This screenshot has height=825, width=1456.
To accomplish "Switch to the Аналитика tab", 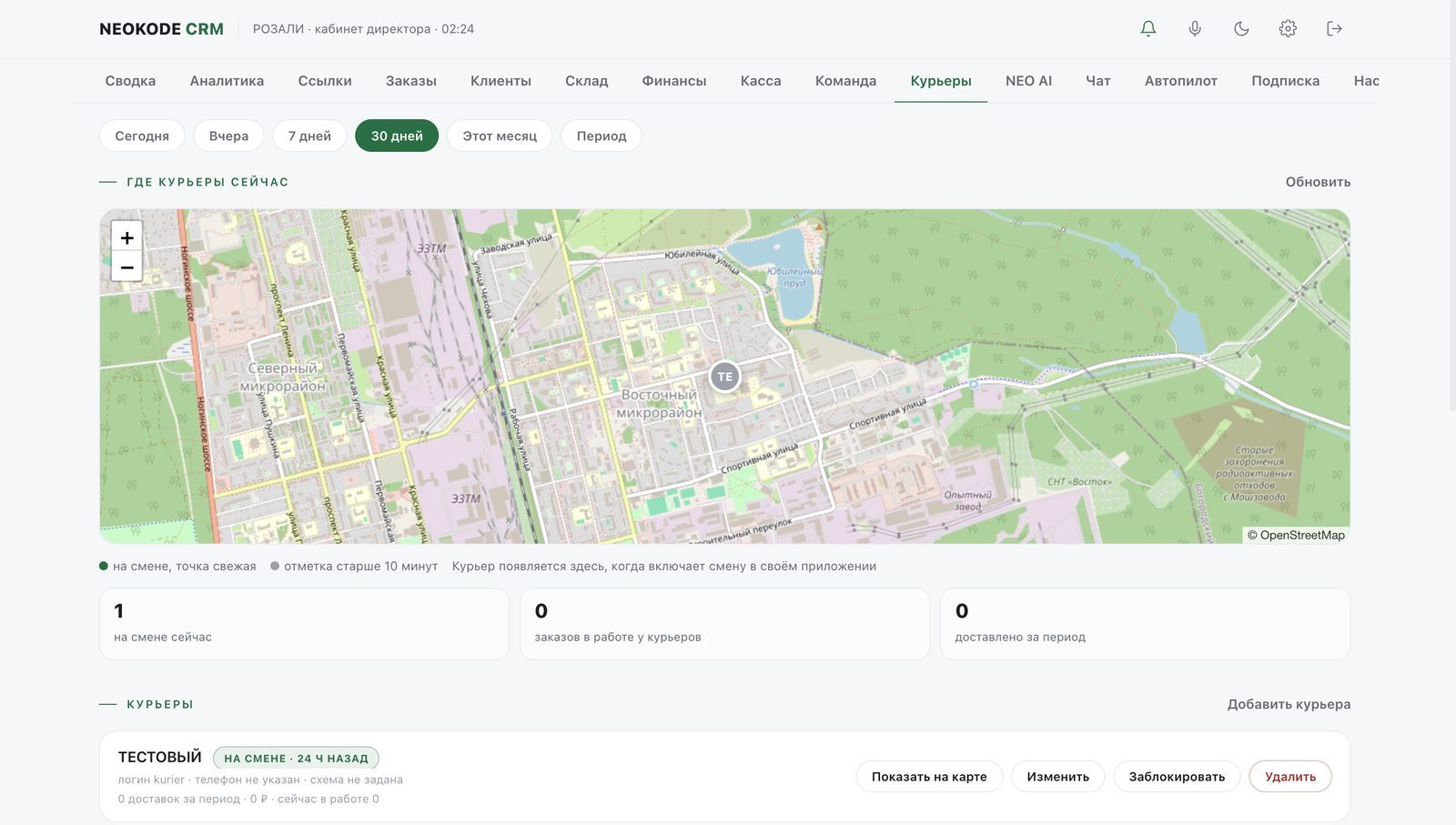I will [x=227, y=81].
